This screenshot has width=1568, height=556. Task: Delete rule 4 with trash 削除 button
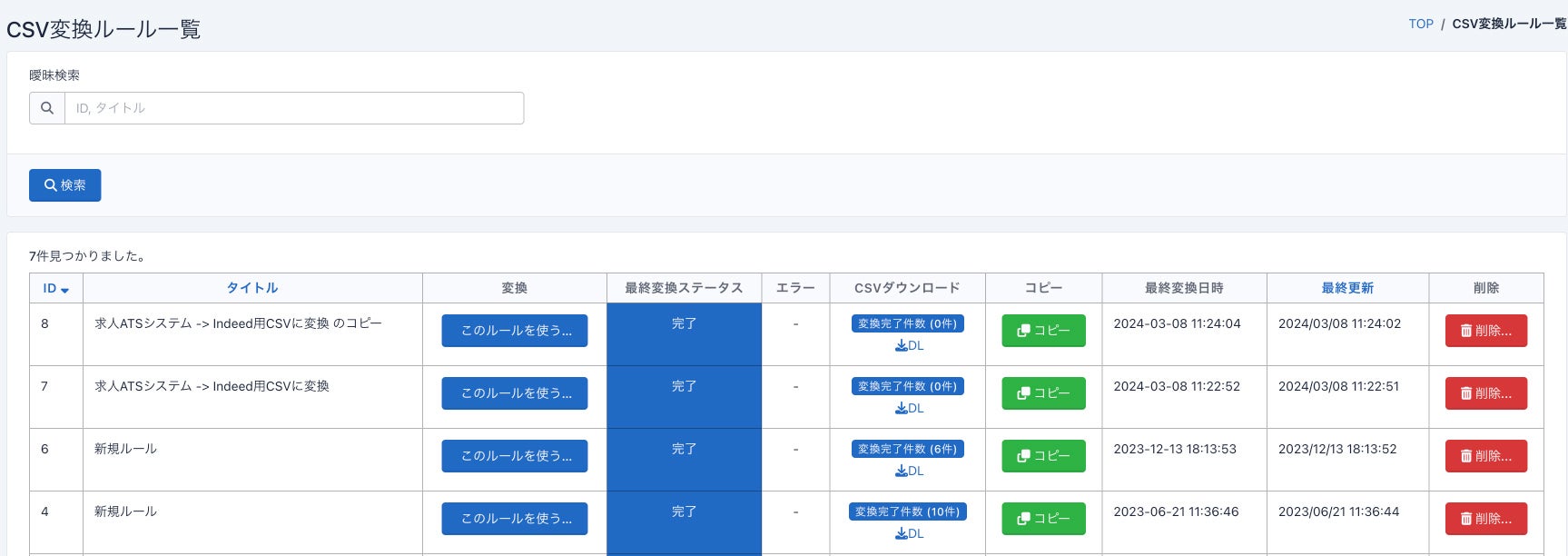[1485, 519]
